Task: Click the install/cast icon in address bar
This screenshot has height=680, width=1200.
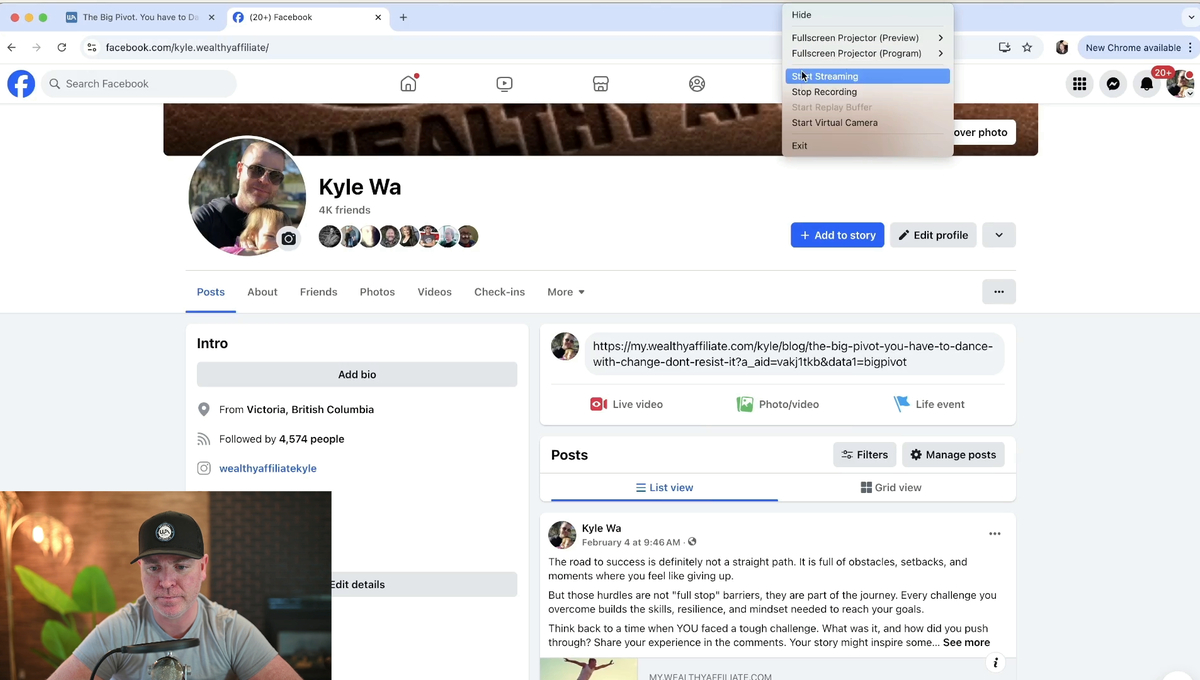Action: 1004,47
